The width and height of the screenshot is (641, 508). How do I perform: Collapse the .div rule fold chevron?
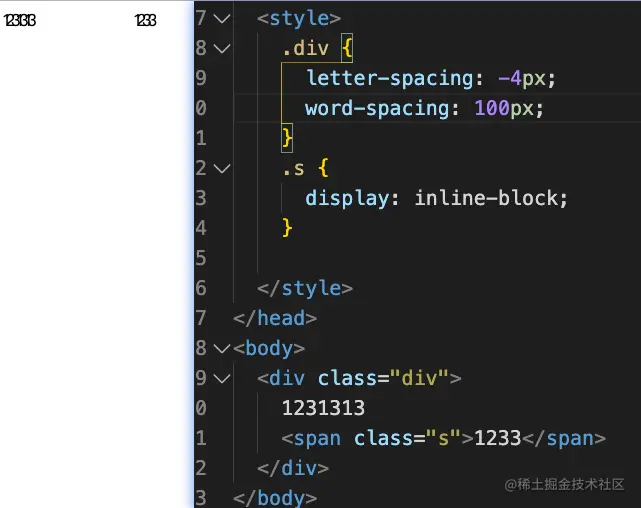tap(222, 49)
